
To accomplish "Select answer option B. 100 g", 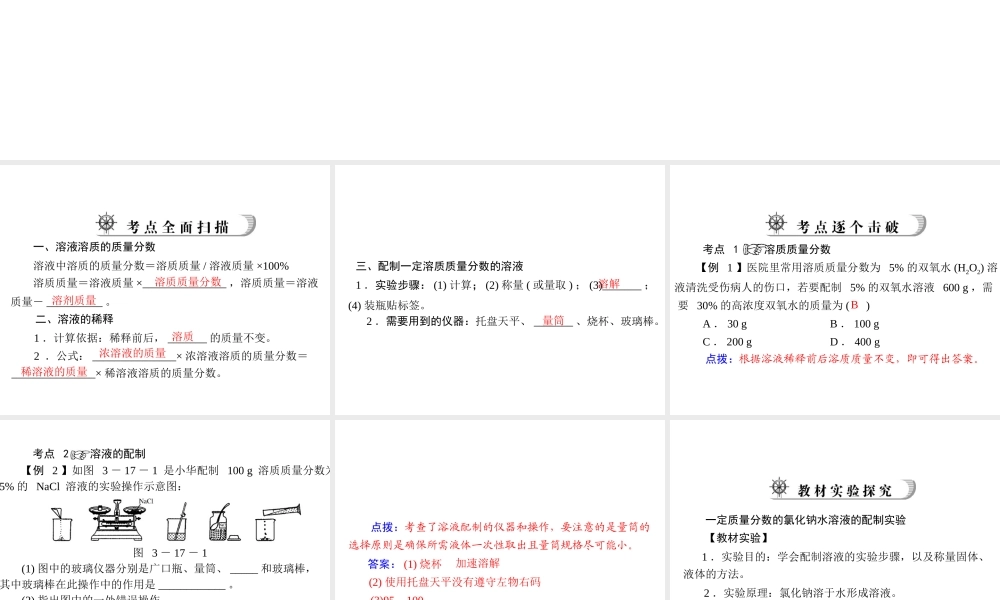I will [x=855, y=324].
